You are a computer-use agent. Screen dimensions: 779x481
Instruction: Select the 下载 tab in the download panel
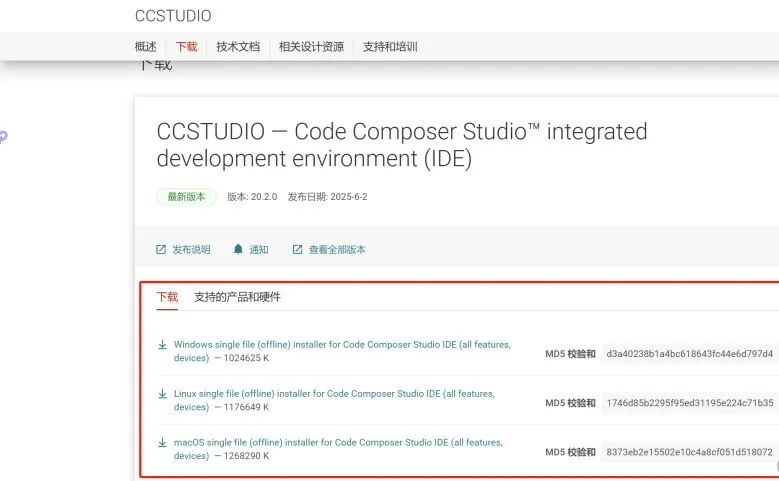[x=167, y=297]
